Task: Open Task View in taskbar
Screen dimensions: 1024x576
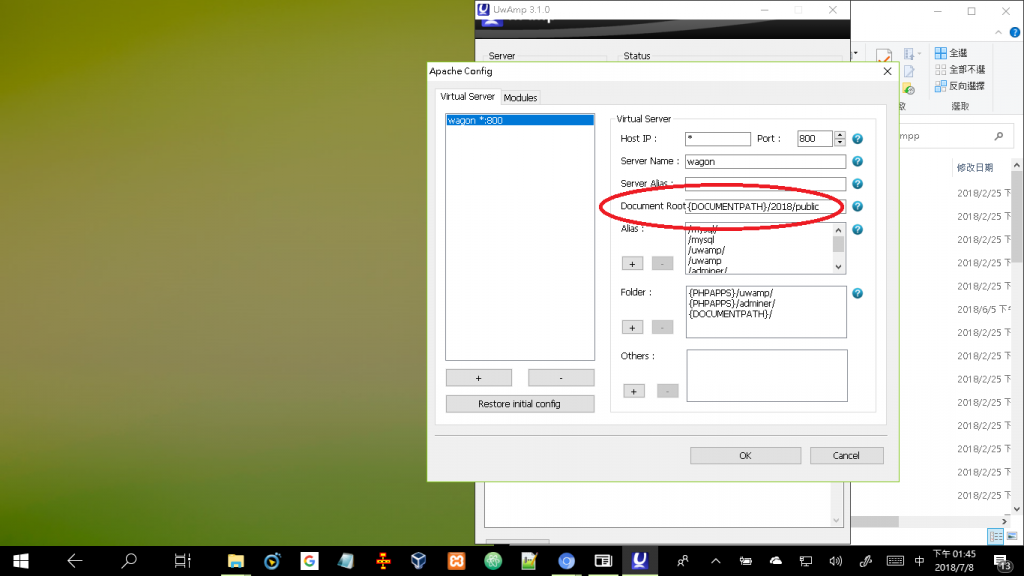Action: pyautogui.click(x=182, y=561)
